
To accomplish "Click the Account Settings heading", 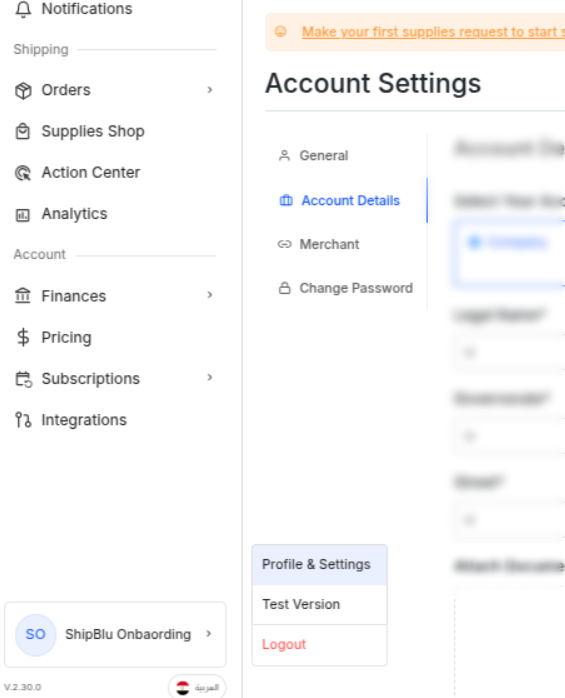I will click(x=373, y=83).
